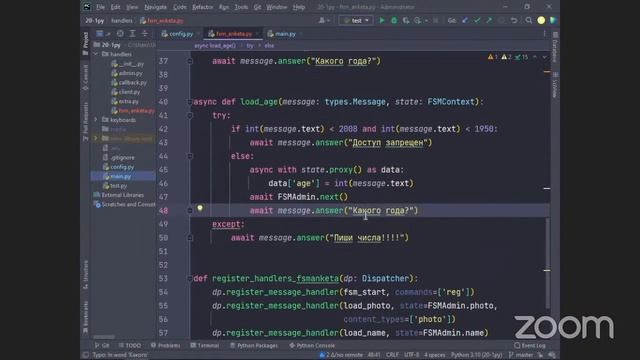
Task: Click the editor tabs more-options icon
Action: 544,34
